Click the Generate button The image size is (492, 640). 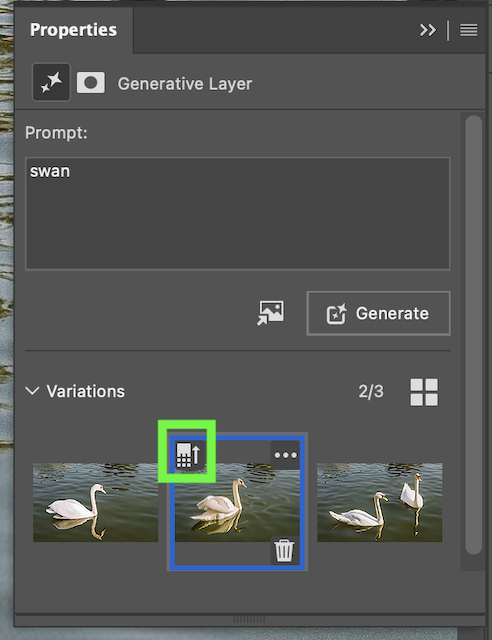[x=378, y=313]
